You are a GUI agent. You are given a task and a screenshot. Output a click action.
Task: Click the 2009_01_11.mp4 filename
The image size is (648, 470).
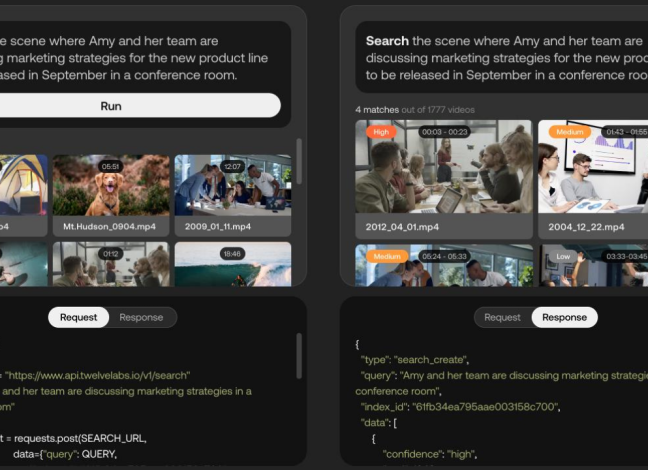pyautogui.click(x=218, y=227)
